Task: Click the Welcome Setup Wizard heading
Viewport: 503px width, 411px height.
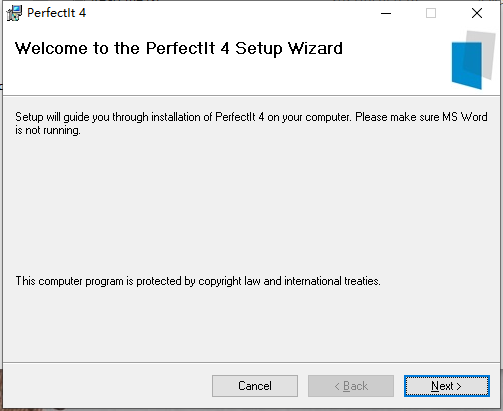Action: coord(179,49)
